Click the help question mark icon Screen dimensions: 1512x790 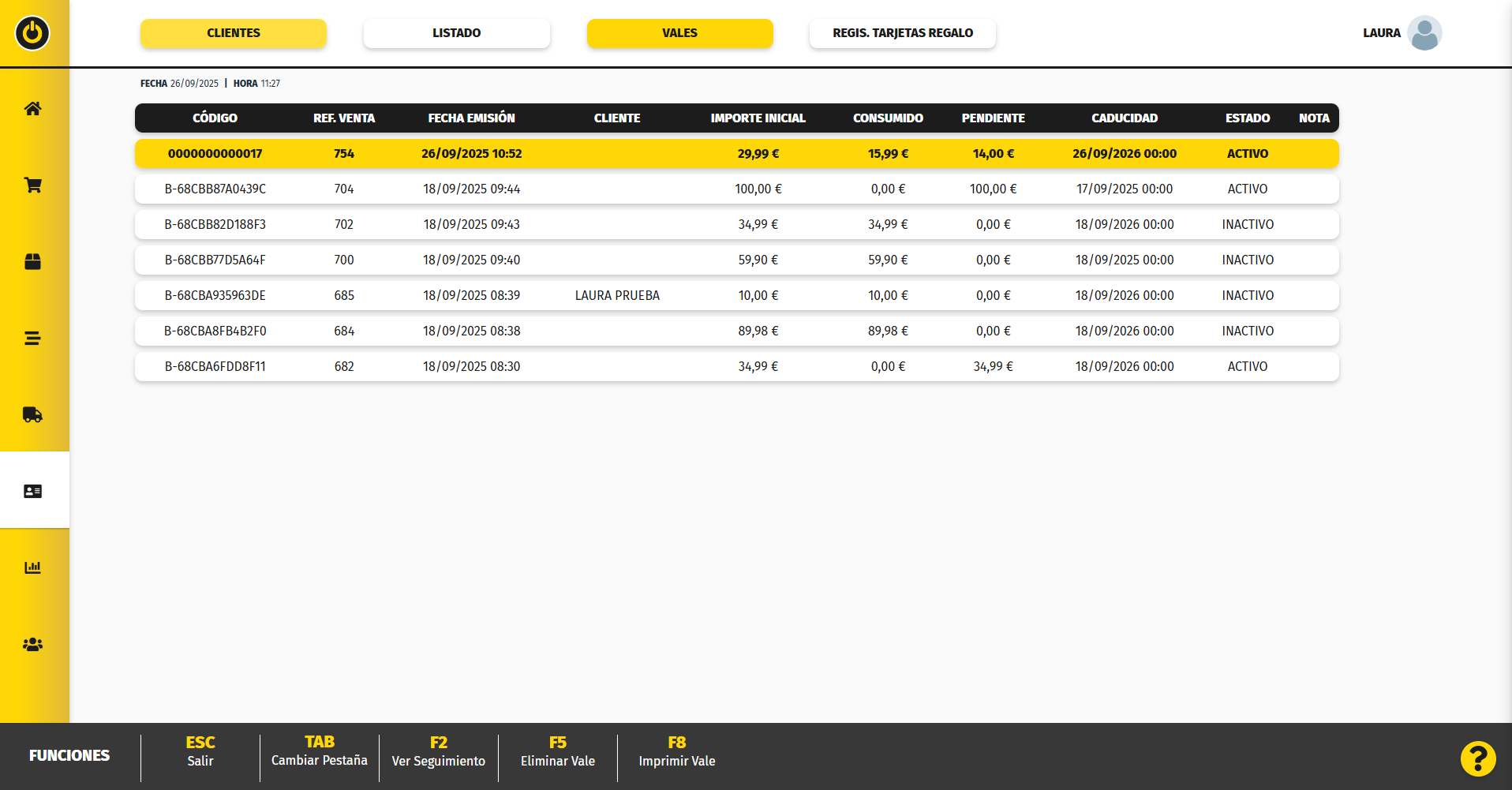pos(1477,759)
